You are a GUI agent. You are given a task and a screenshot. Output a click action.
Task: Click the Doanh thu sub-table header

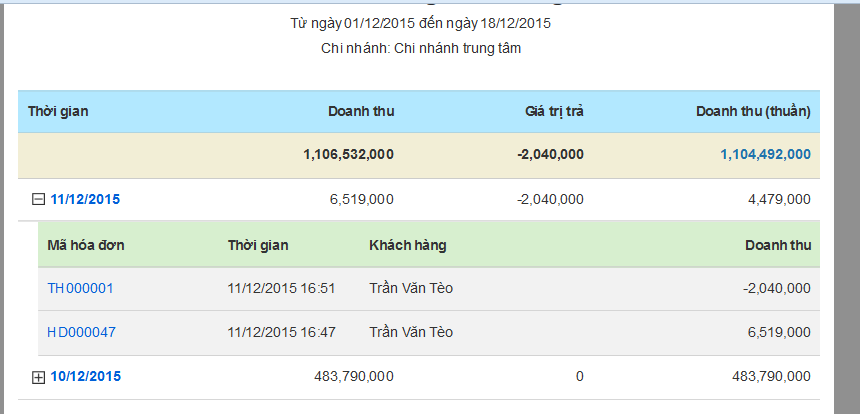click(778, 245)
